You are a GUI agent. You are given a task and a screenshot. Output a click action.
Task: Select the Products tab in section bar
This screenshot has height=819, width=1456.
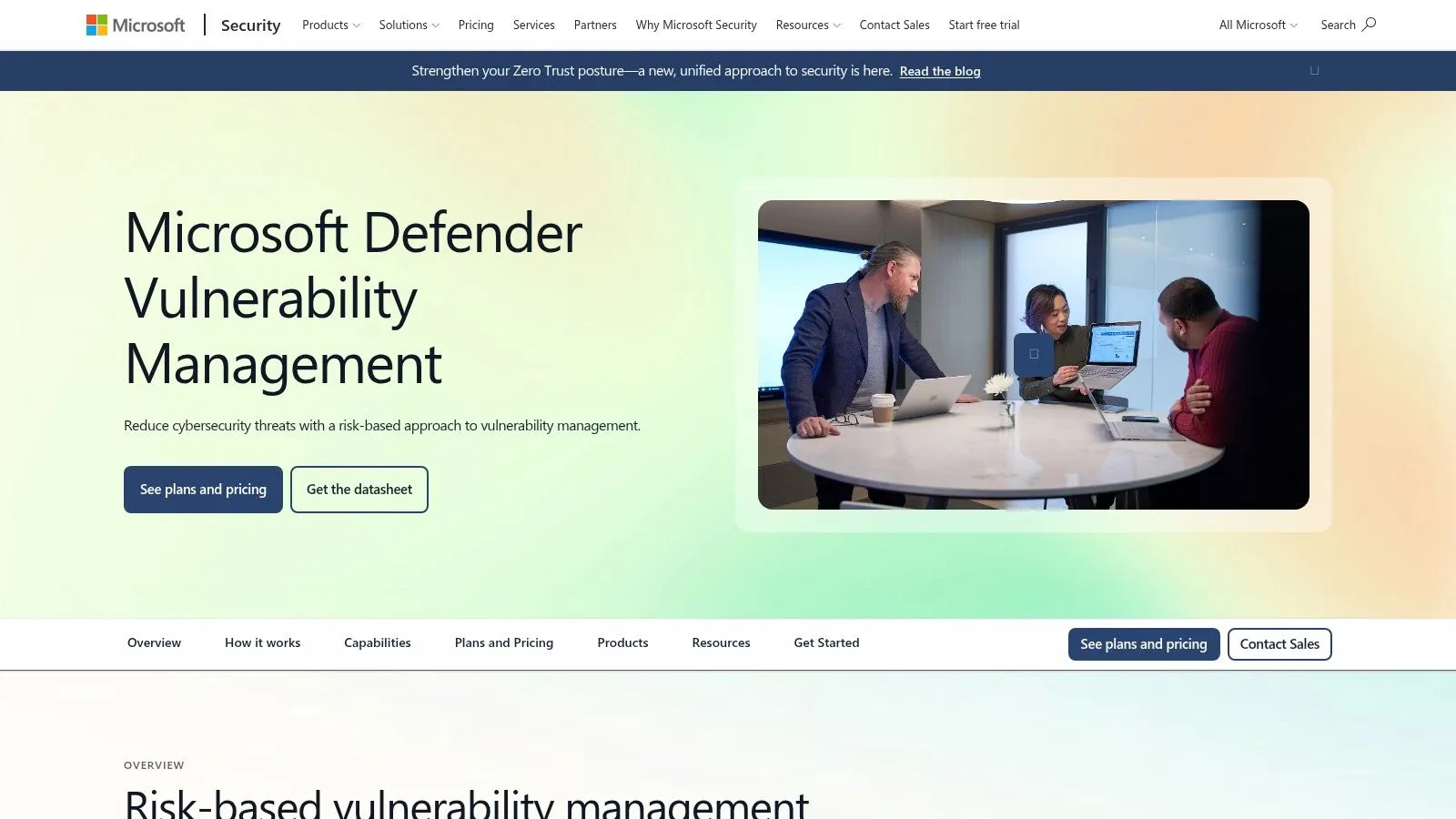click(x=622, y=642)
